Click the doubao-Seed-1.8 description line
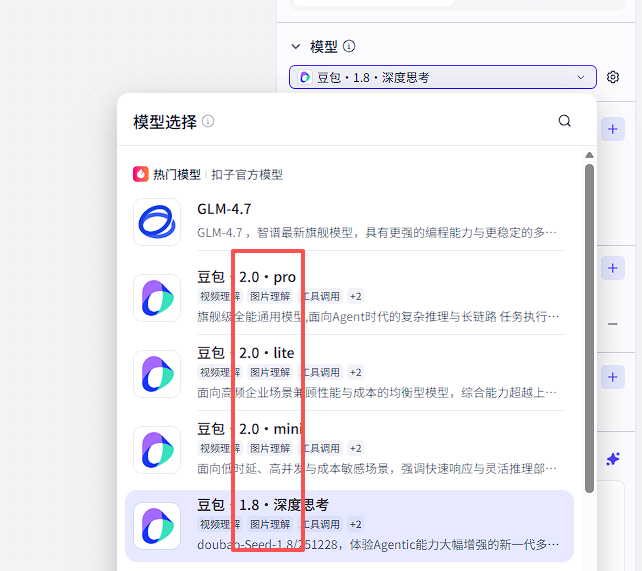Viewport: 642px width, 571px height. click(x=378, y=544)
